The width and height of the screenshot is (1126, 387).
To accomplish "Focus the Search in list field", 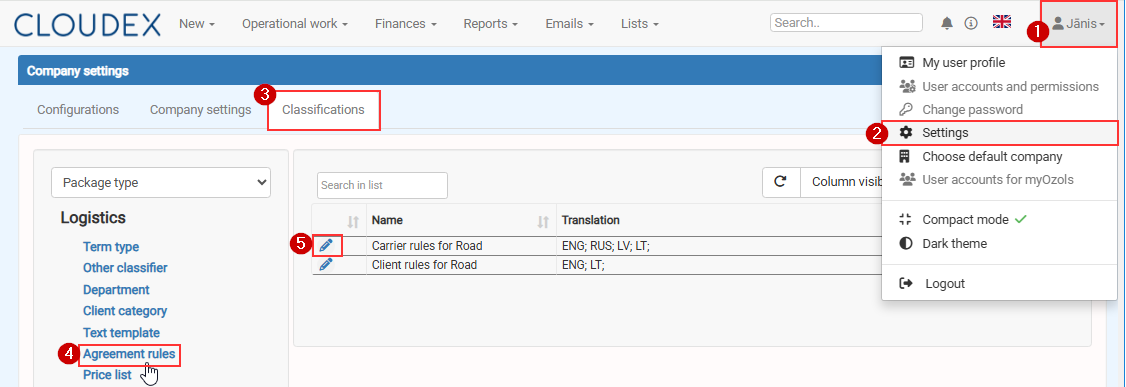I will click(x=382, y=185).
